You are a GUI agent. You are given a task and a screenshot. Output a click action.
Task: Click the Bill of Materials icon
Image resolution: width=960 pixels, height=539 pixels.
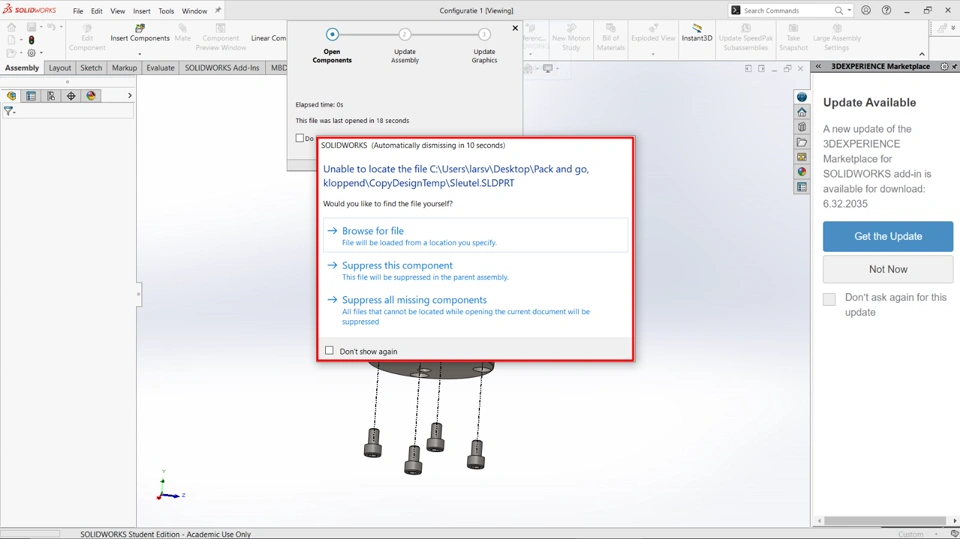[x=610, y=28]
